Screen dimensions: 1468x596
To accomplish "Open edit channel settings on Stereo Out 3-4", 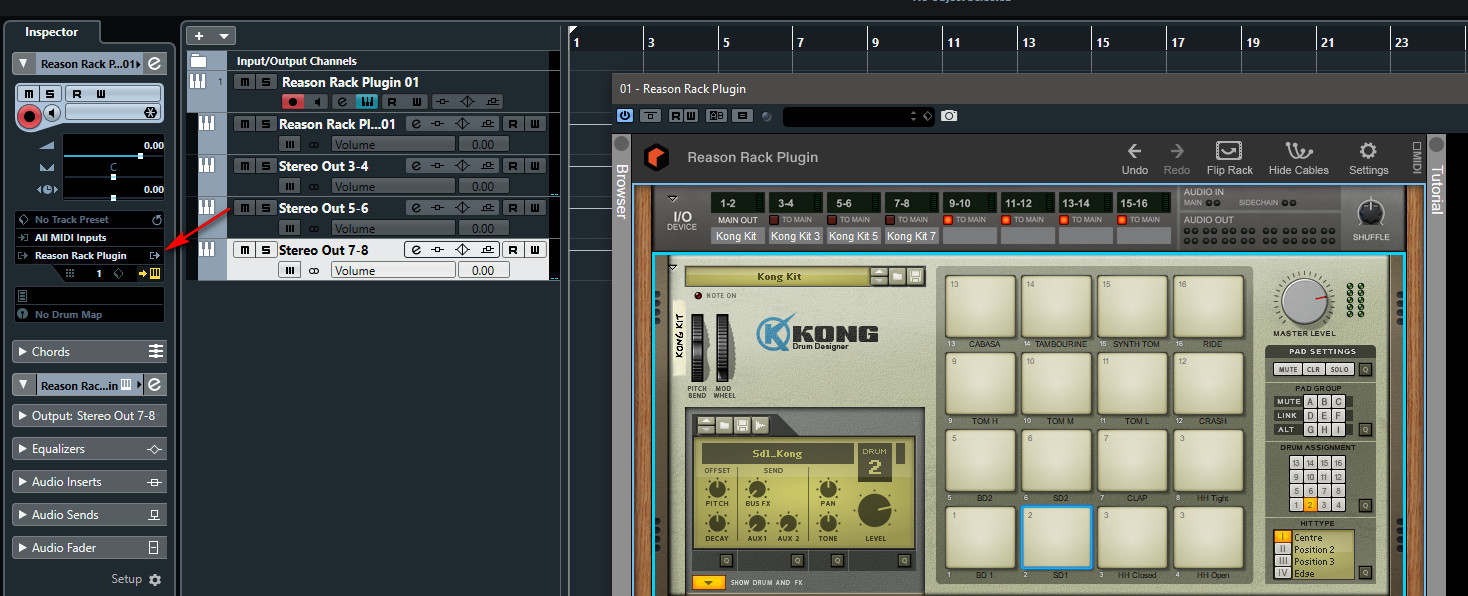I will (415, 166).
